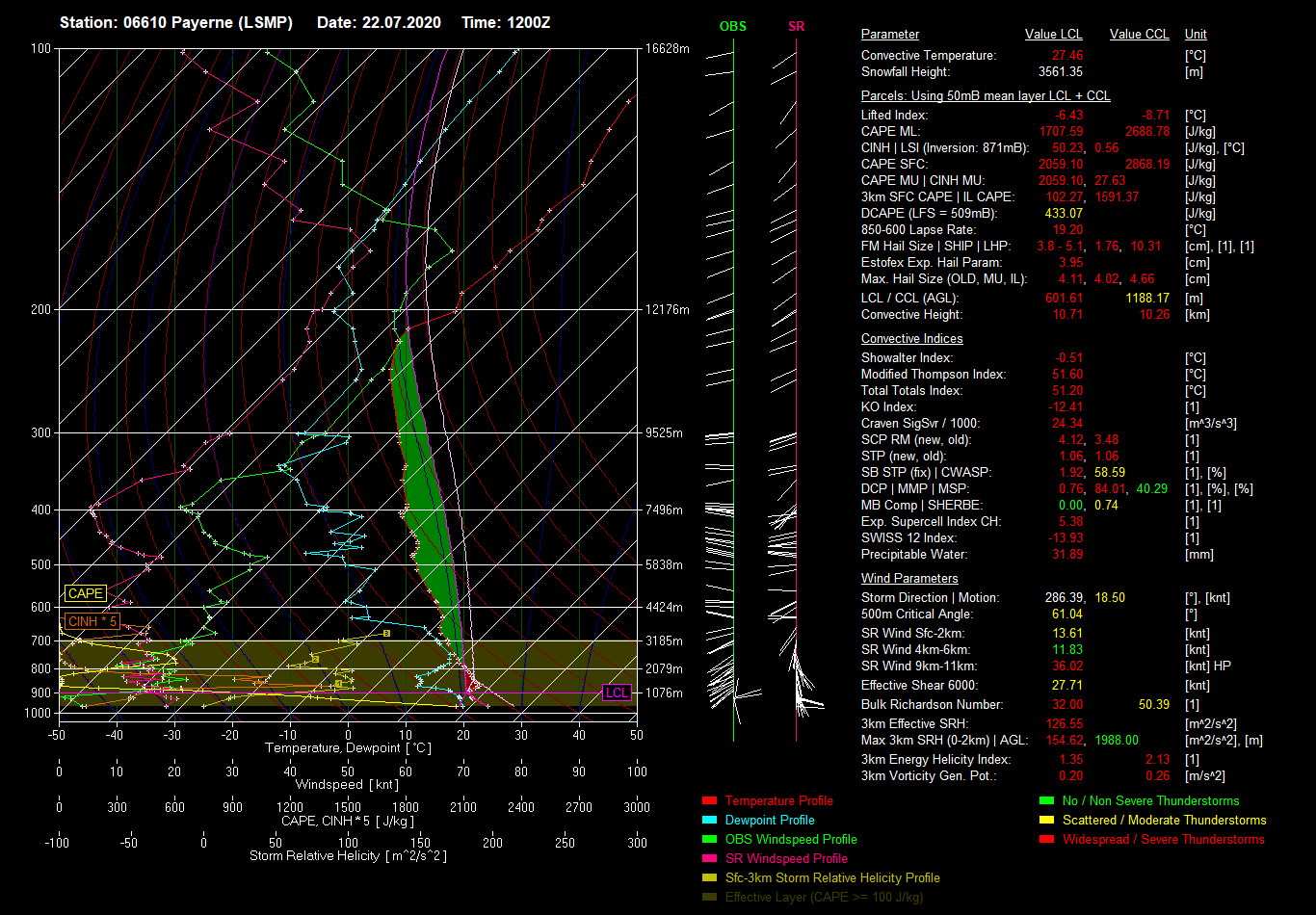Click the green No / Non Severe Thunderstorms swatch
This screenshot has width=1316, height=915.
(1047, 801)
